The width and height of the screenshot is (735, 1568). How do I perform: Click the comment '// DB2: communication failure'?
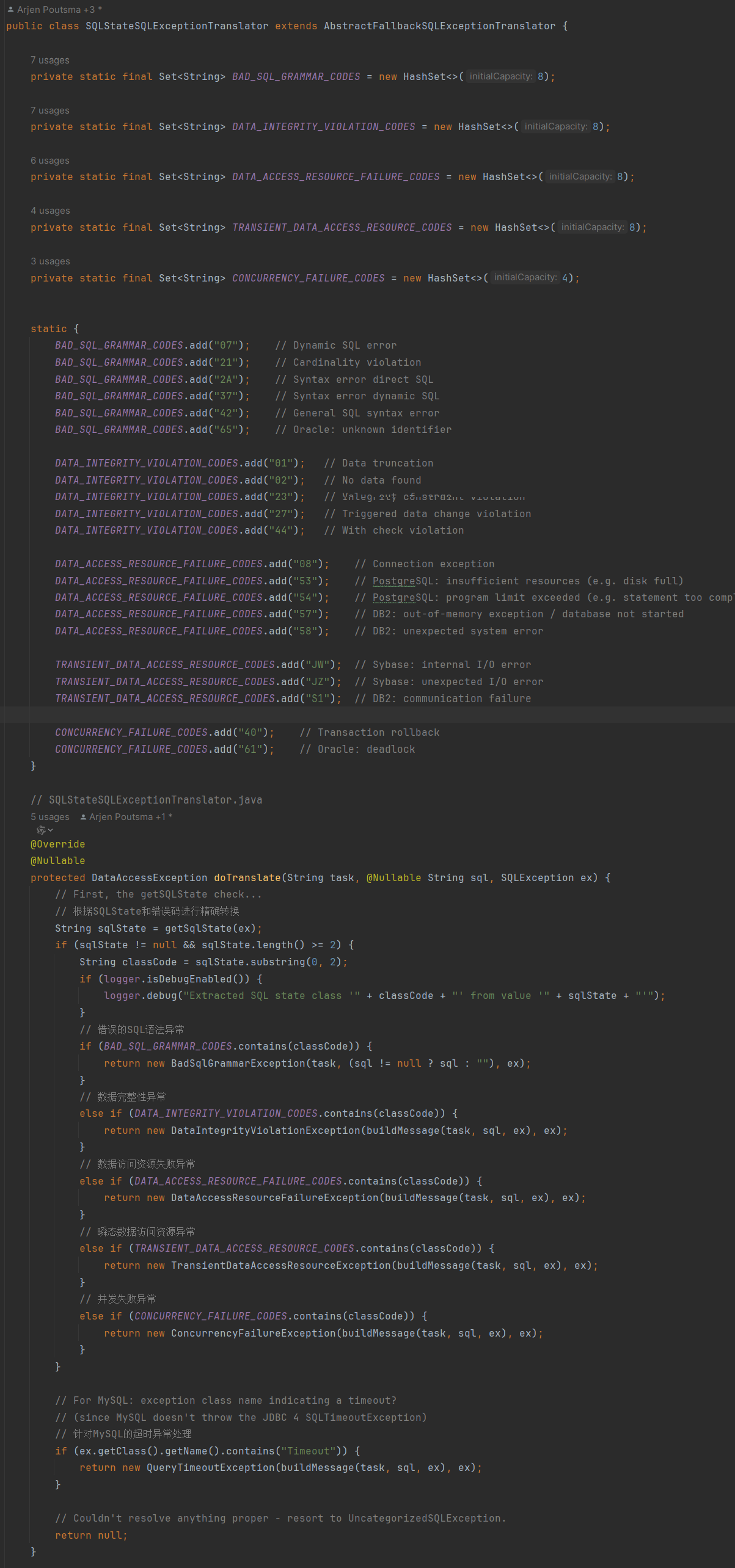[442, 699]
